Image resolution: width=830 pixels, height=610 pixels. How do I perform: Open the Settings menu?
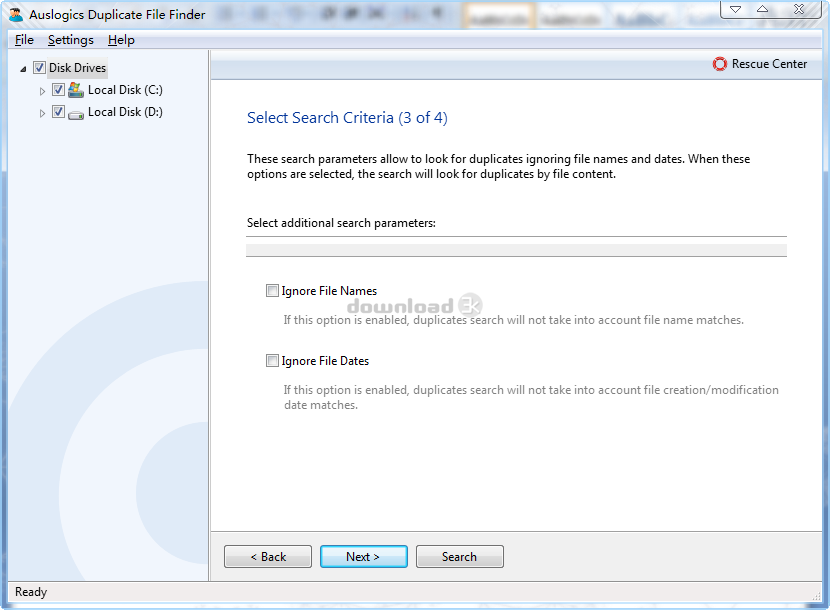tap(70, 40)
